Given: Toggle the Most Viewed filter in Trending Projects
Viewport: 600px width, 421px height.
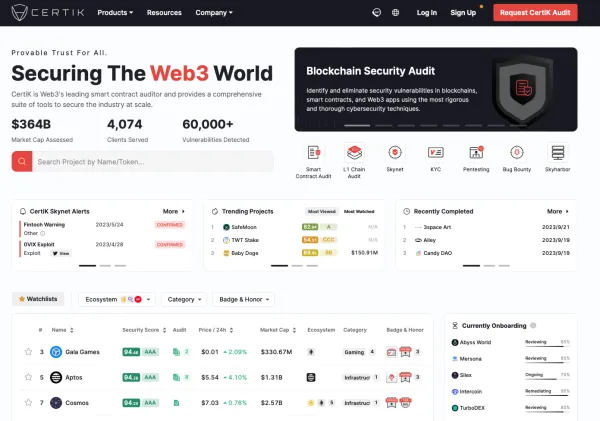Looking at the screenshot, I should click(321, 212).
